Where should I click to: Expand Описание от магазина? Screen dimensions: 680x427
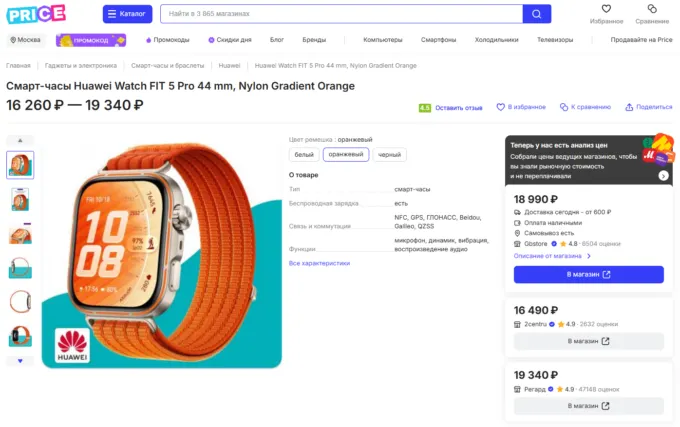[552, 256]
